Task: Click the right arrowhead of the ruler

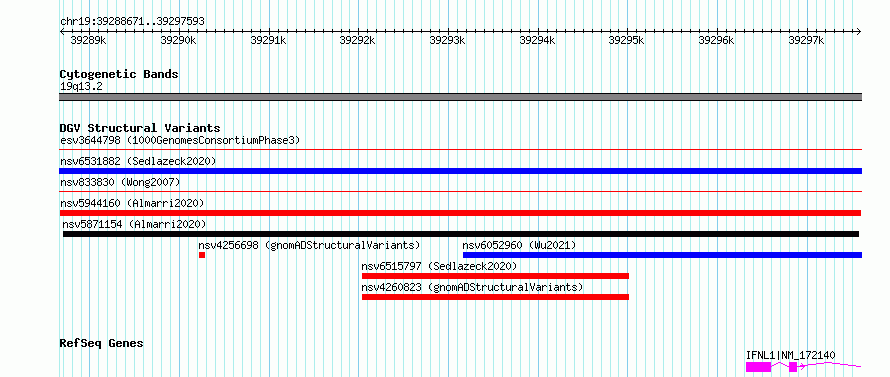Action: [859, 32]
